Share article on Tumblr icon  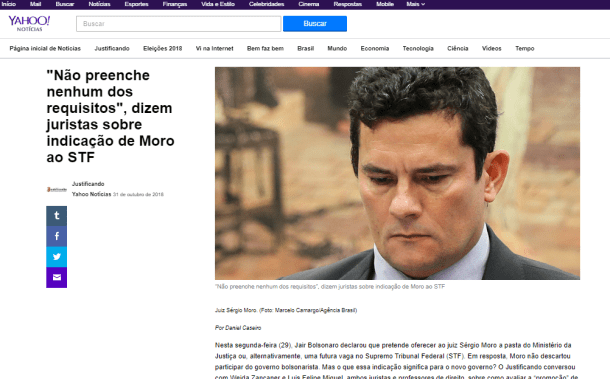[56, 216]
